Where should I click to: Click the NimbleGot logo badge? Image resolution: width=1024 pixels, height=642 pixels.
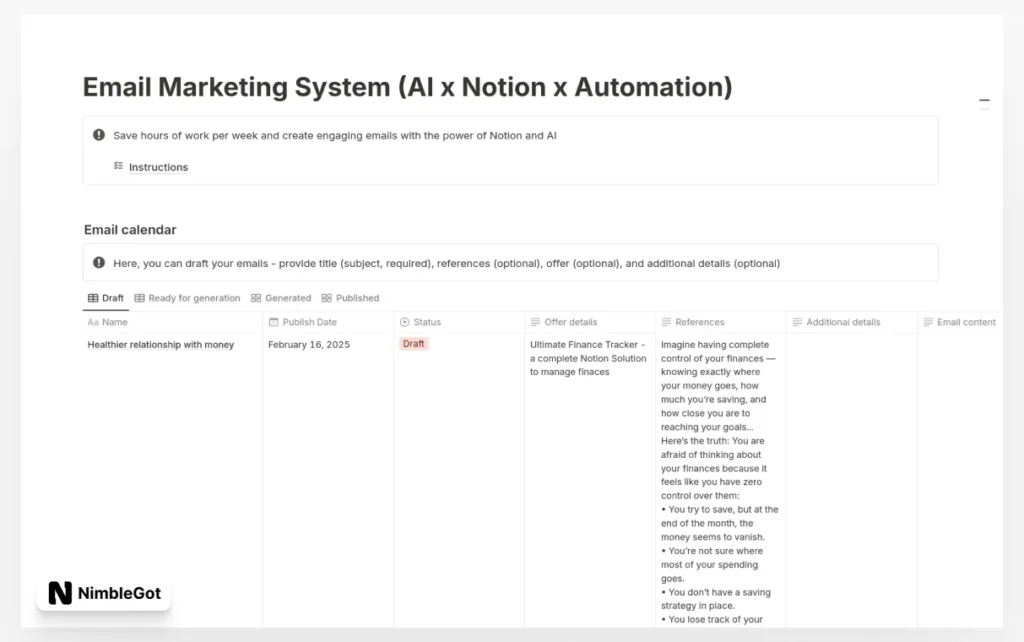click(104, 593)
